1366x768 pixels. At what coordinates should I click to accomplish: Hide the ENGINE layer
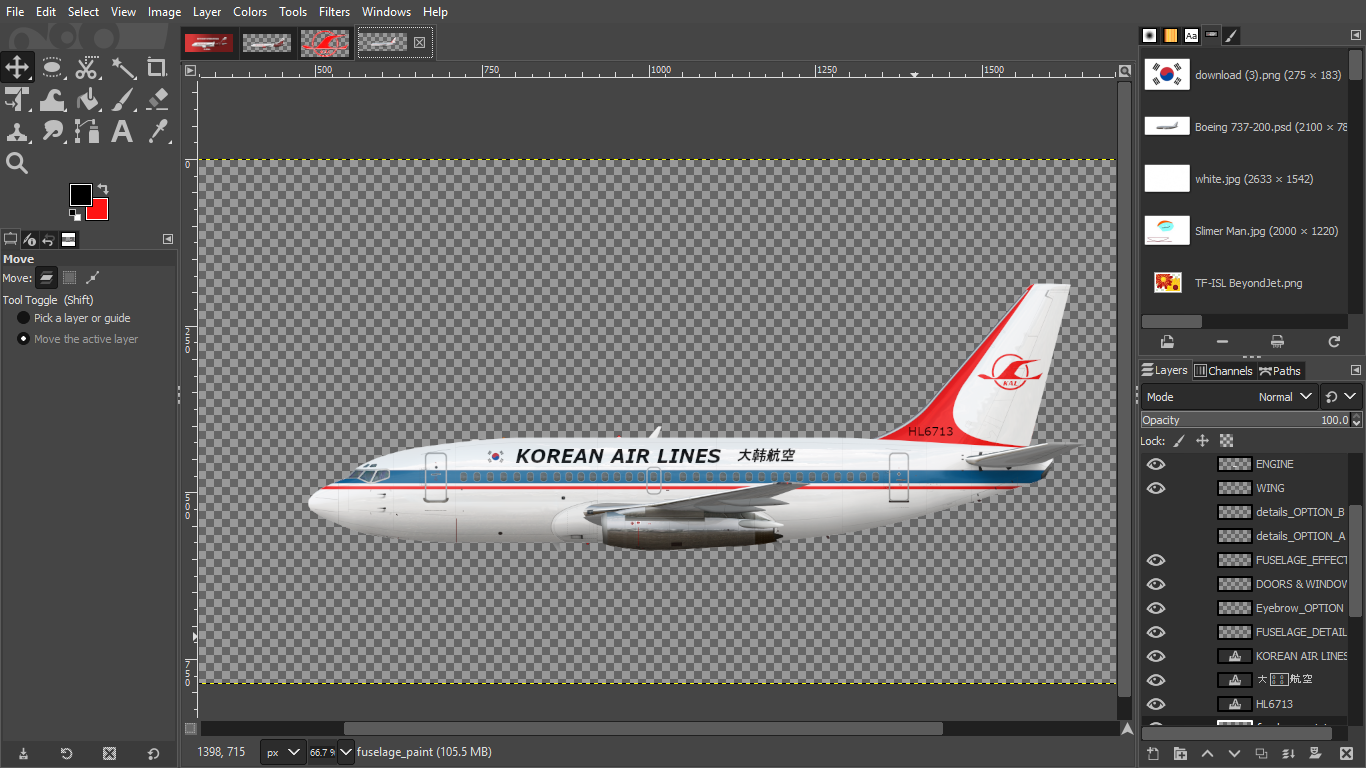click(1156, 464)
